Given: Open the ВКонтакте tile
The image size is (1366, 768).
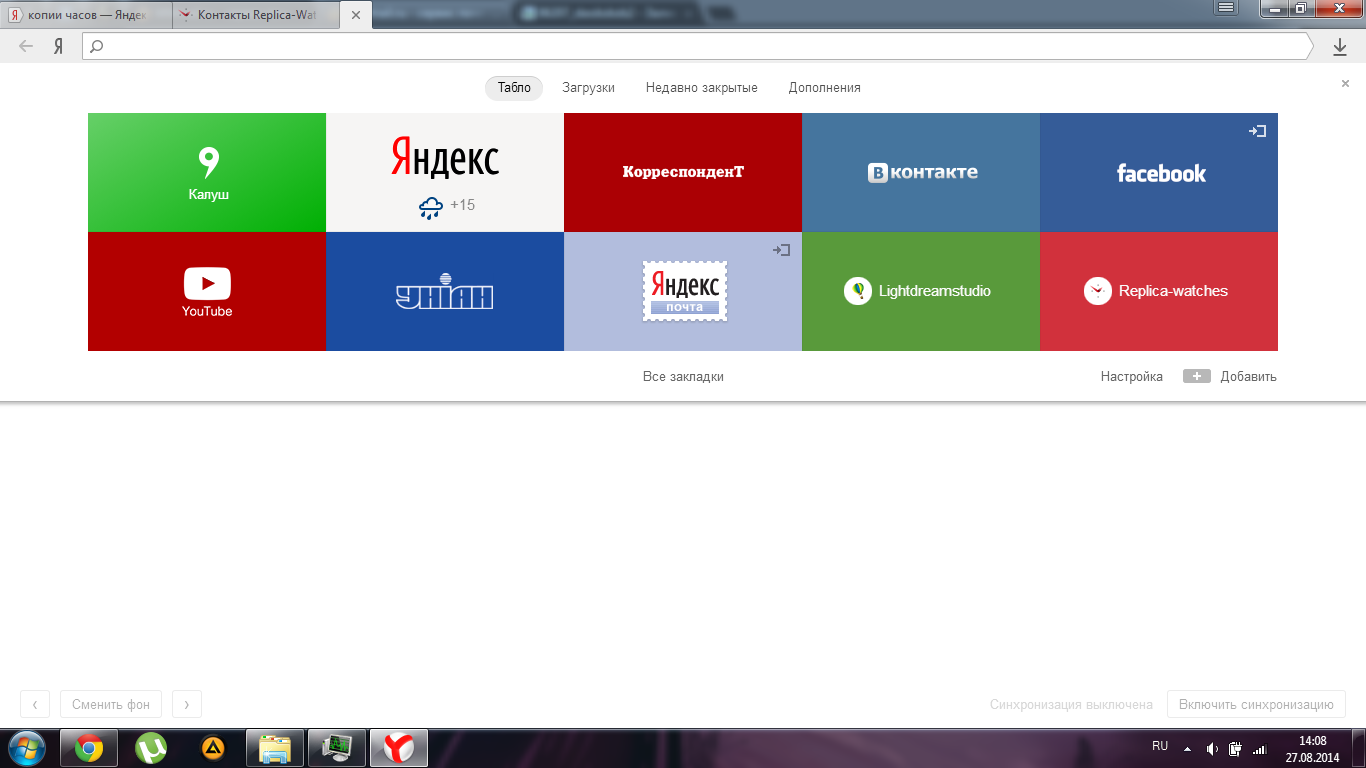Looking at the screenshot, I should 921,172.
